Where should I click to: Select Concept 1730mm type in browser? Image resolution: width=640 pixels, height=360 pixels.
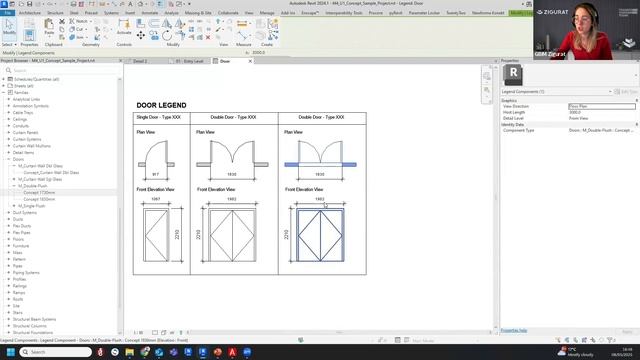coord(39,193)
